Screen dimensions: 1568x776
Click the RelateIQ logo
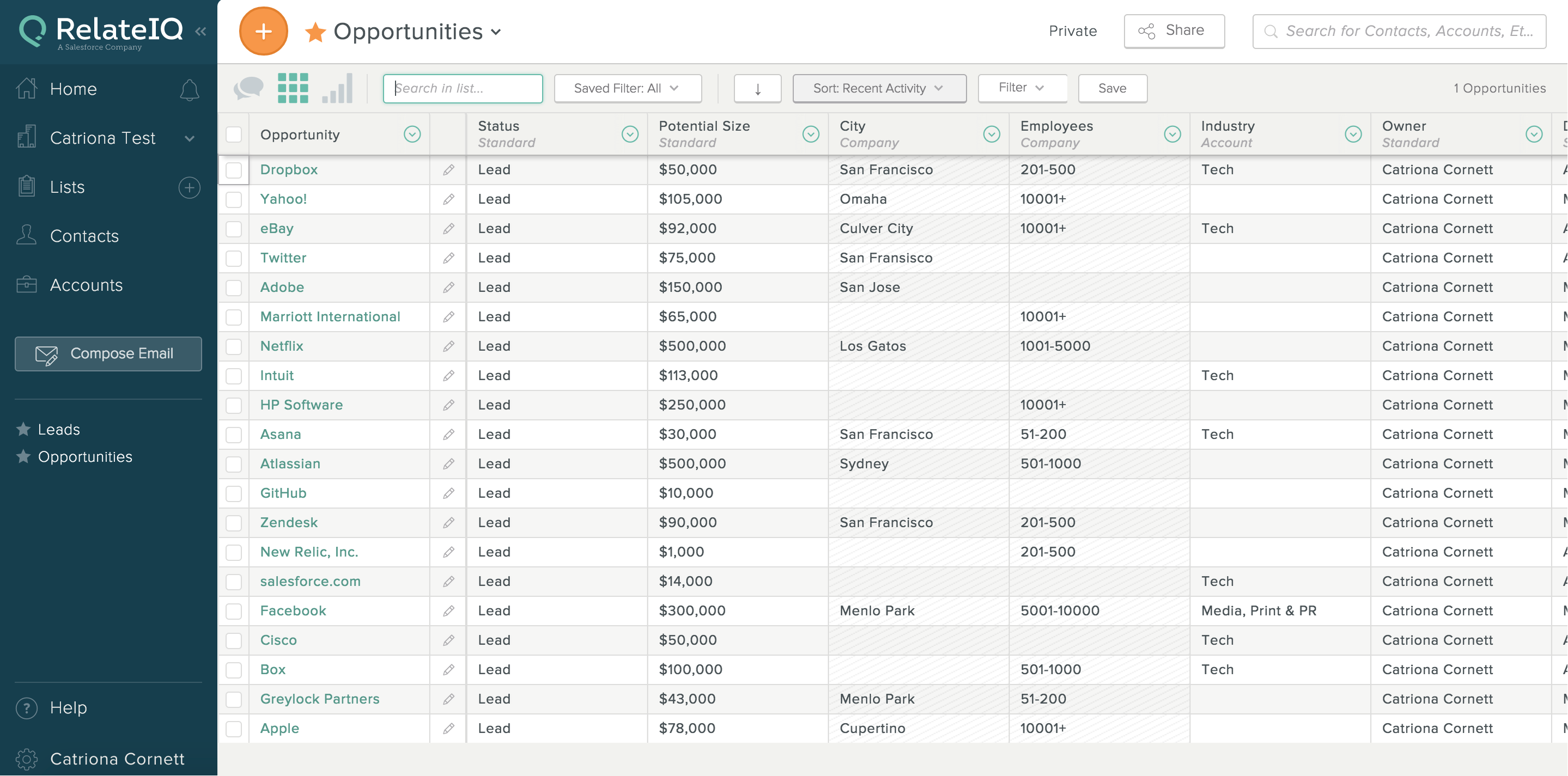pos(101,32)
